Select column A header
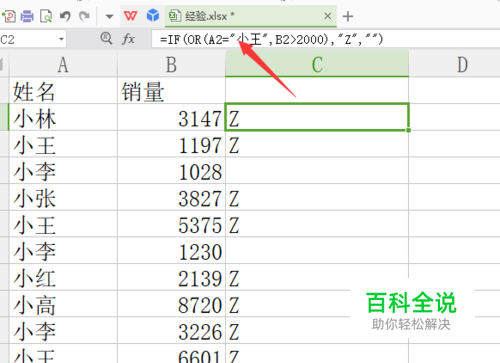The image size is (500, 363). point(63,65)
